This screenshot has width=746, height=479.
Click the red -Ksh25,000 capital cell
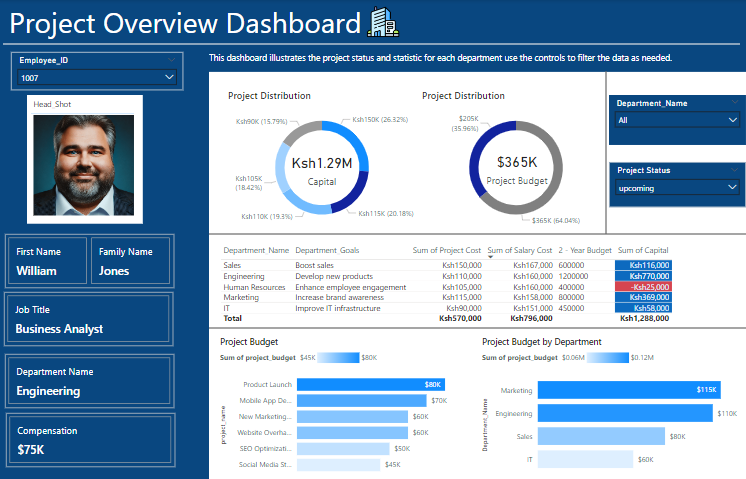643,287
